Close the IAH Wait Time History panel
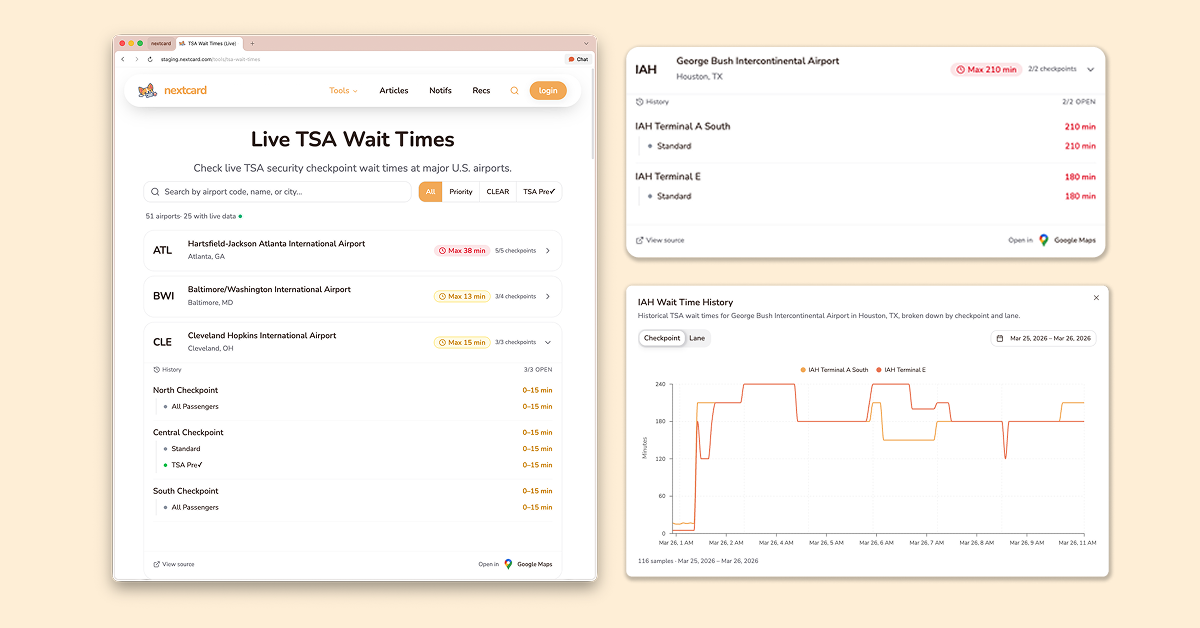This screenshot has width=1200, height=628. 1096,298
